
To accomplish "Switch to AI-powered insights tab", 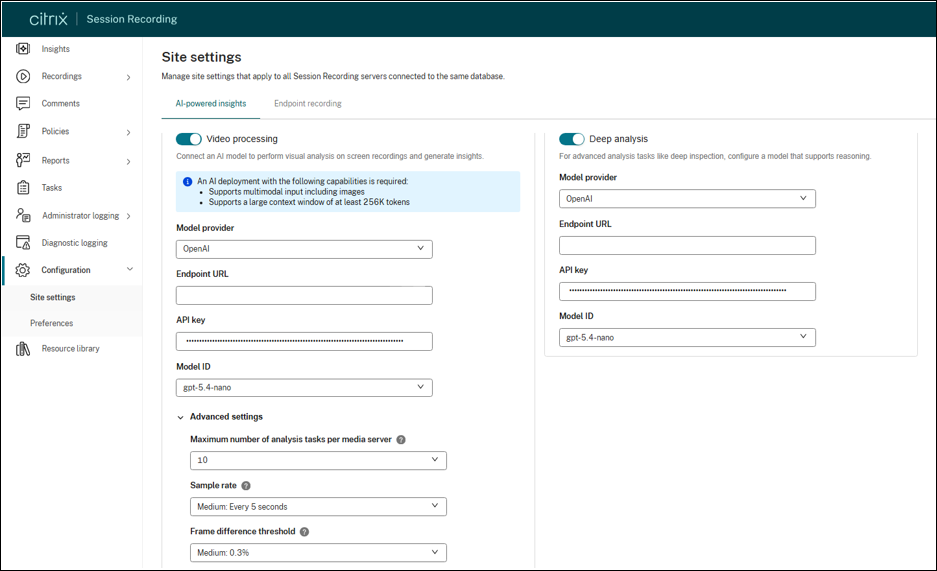I will (x=211, y=103).
